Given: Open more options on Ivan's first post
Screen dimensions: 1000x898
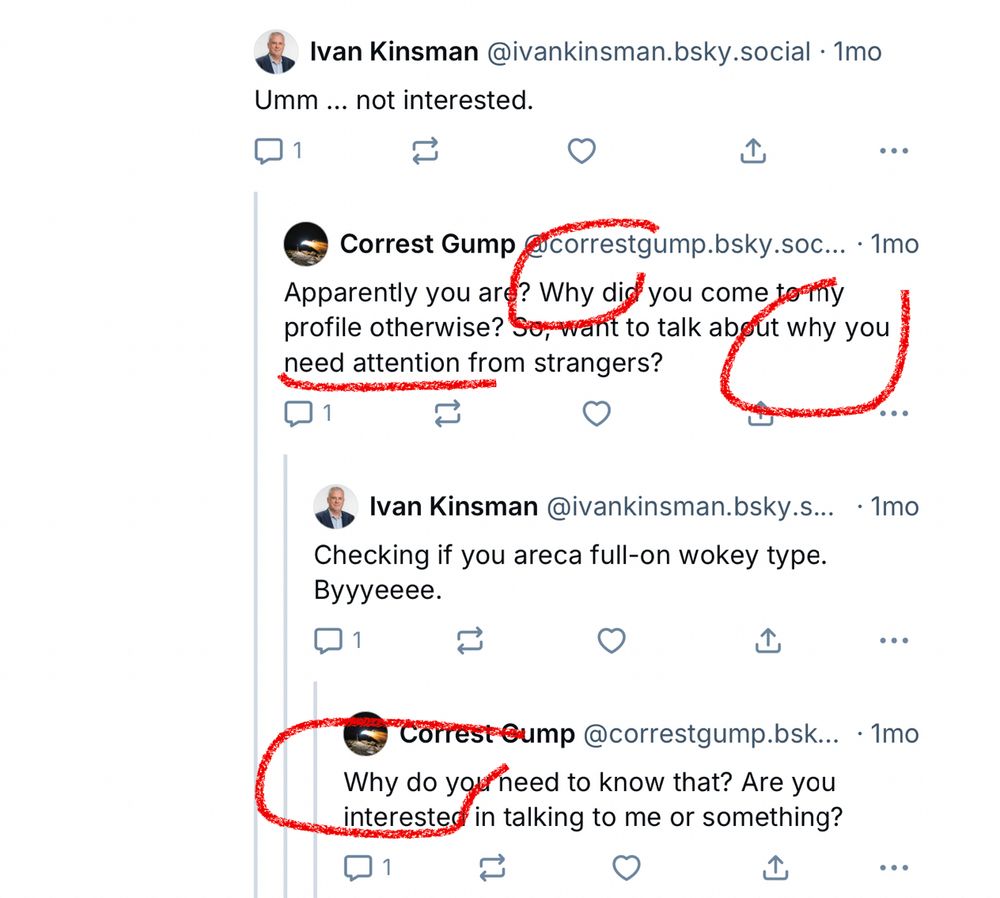Looking at the screenshot, I should [893, 151].
